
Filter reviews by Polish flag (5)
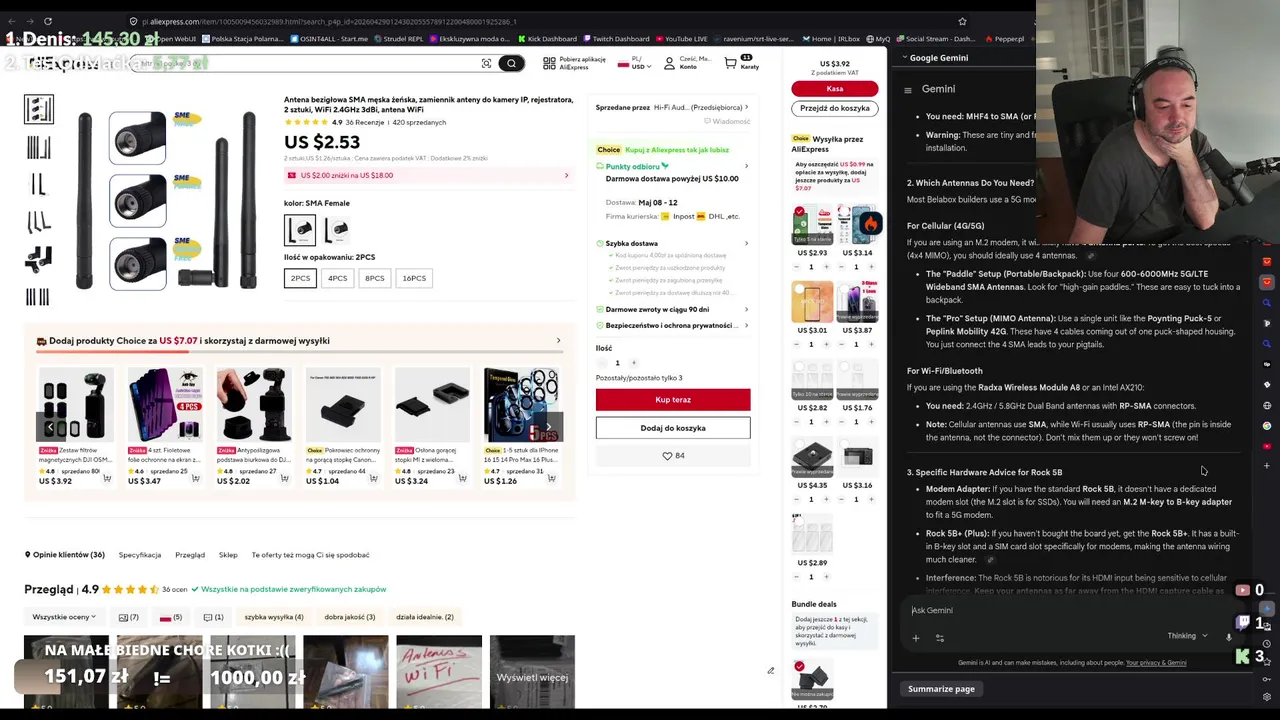coord(171,617)
